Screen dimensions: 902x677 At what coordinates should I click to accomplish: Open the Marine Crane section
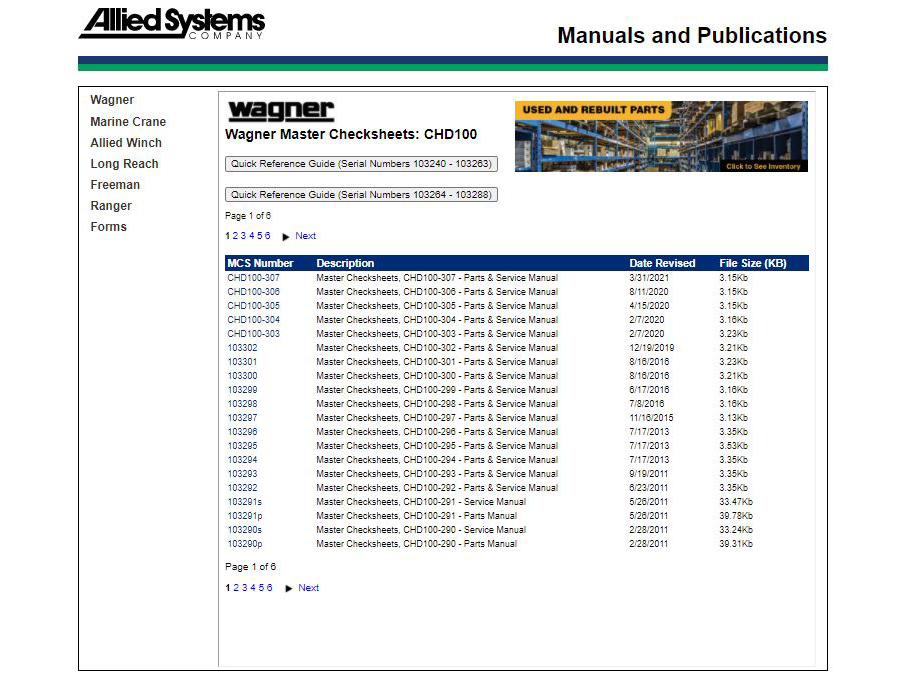pyautogui.click(x=128, y=122)
